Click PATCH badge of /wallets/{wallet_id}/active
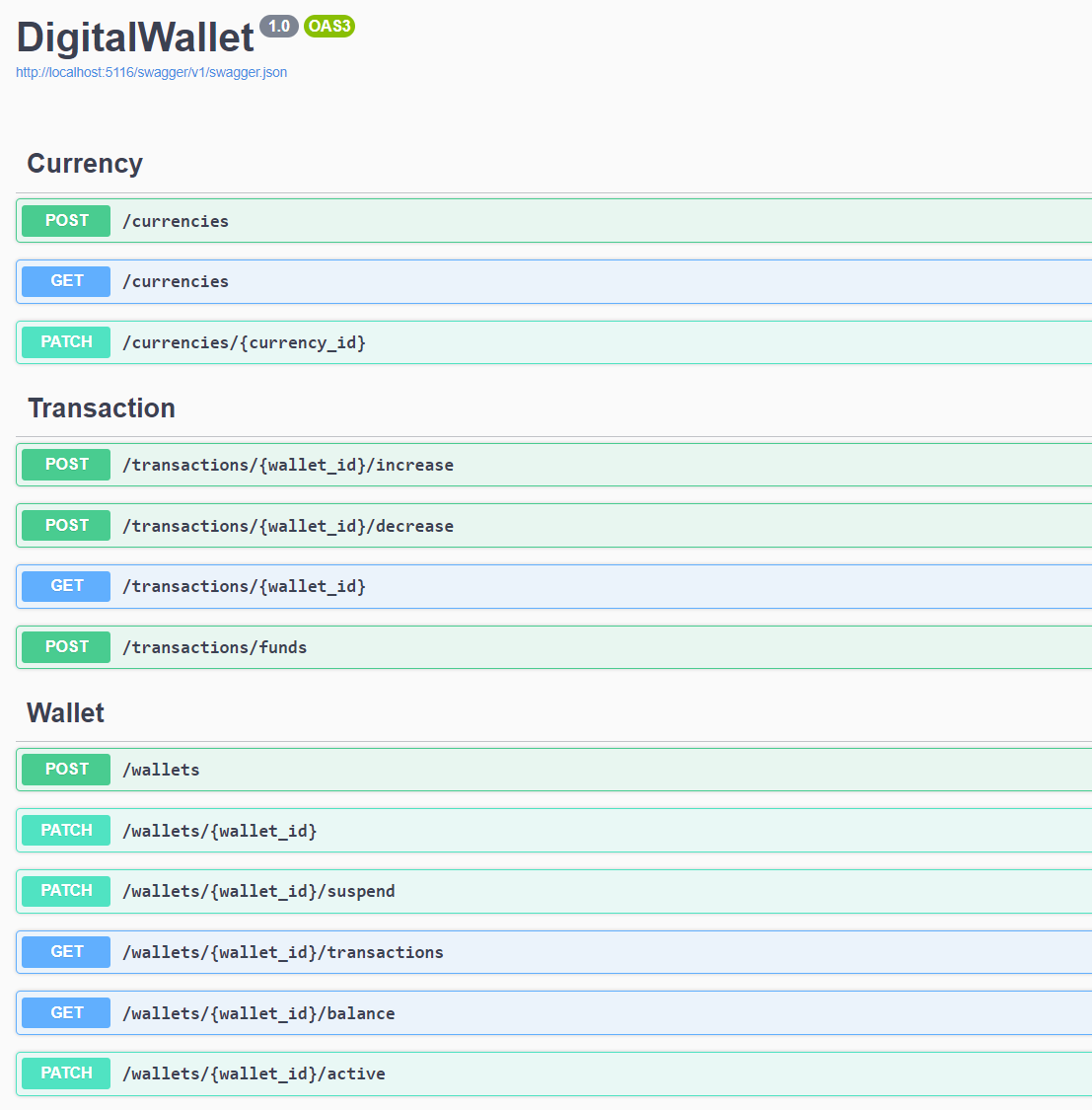 coord(66,1073)
